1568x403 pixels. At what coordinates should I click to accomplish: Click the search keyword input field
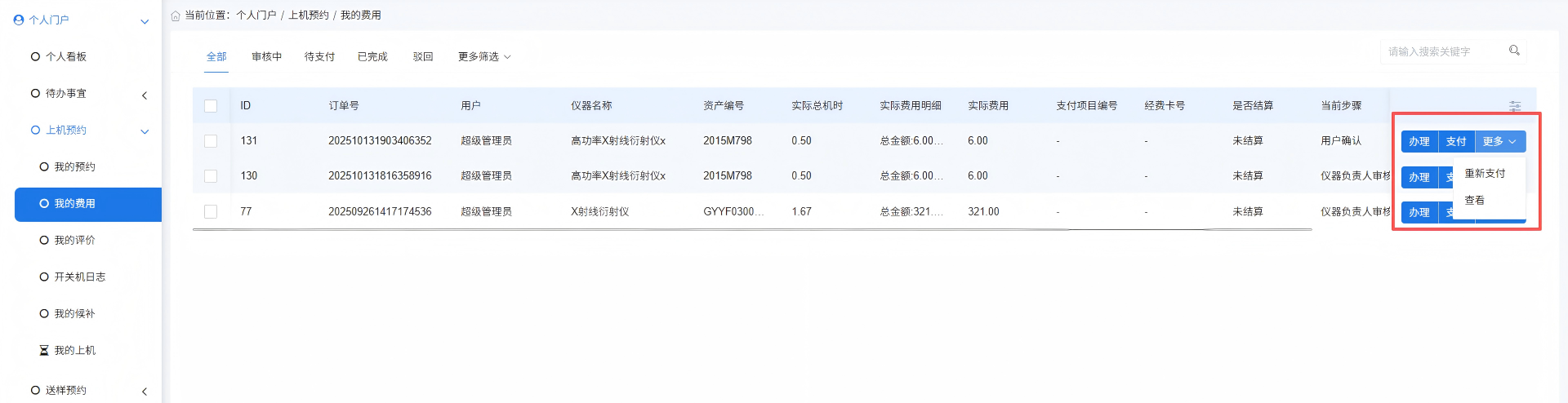(x=1441, y=51)
